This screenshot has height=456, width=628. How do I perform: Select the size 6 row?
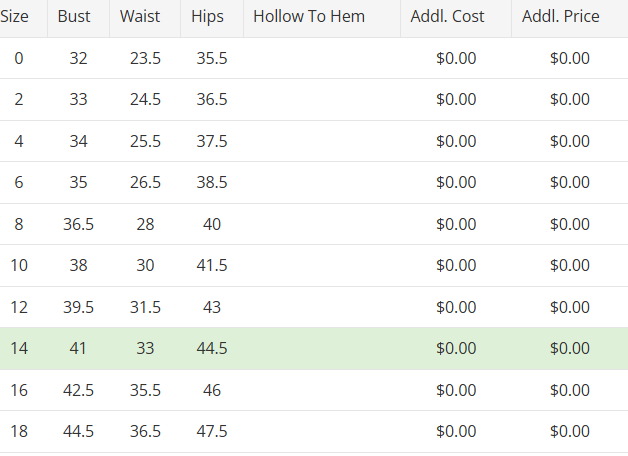[314, 183]
